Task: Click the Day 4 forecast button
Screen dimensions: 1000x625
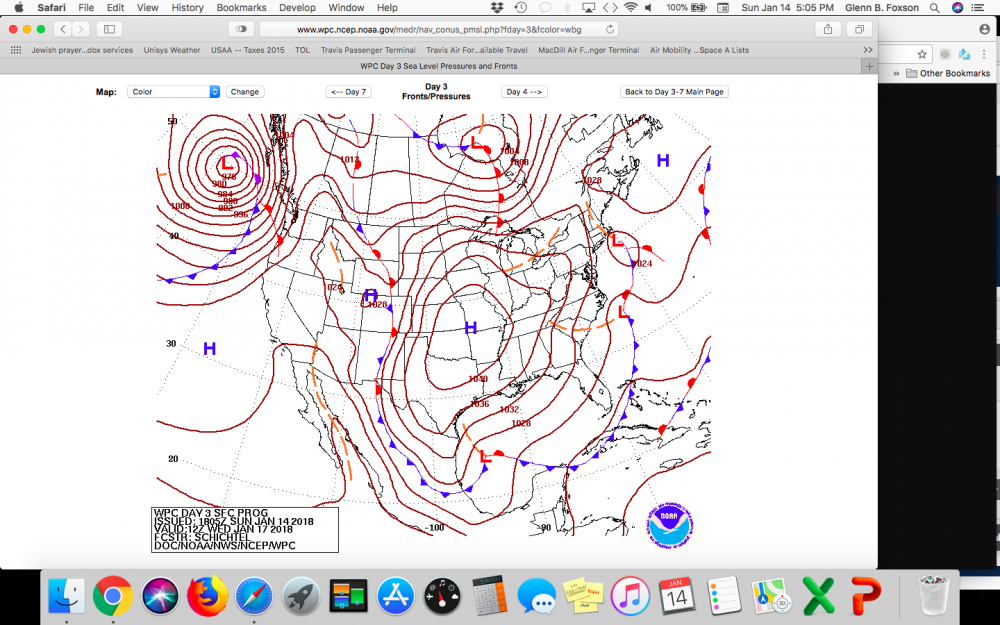Action: coord(524,91)
